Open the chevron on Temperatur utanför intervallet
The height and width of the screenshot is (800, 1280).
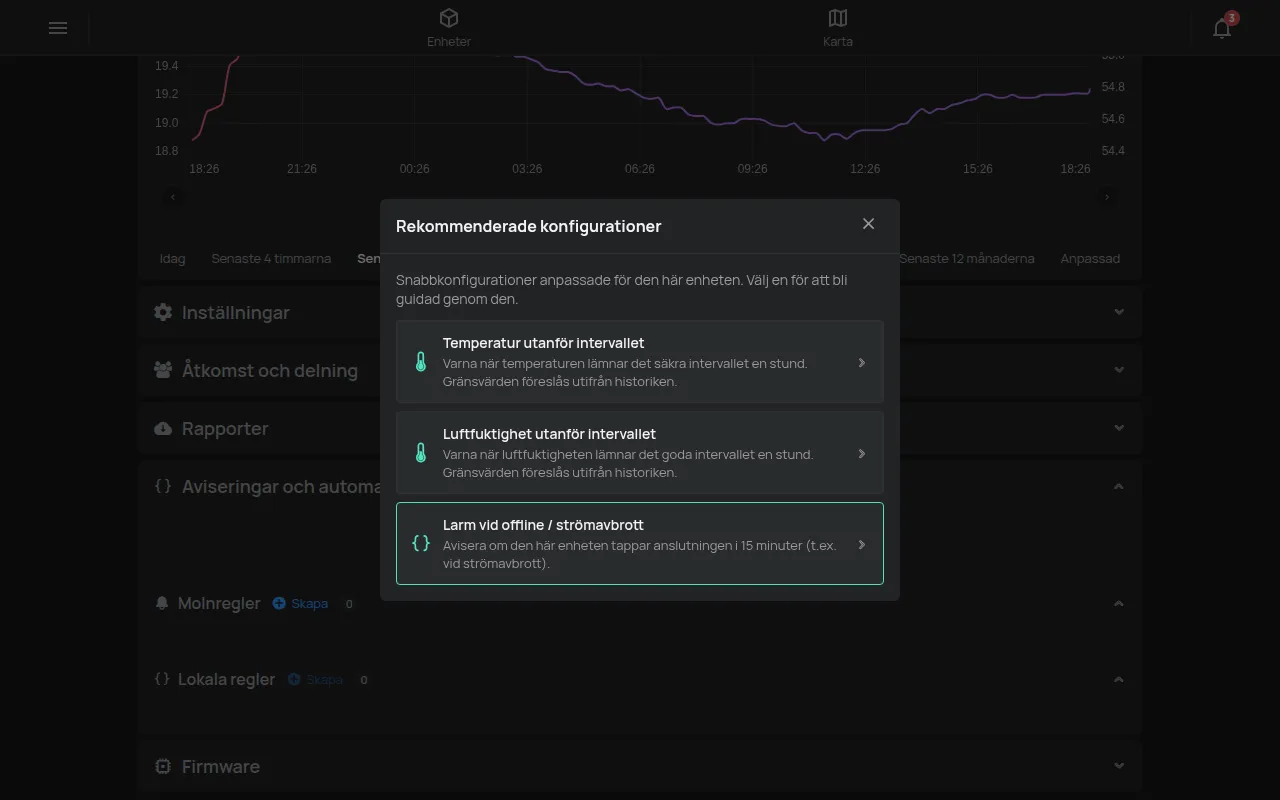[862, 362]
